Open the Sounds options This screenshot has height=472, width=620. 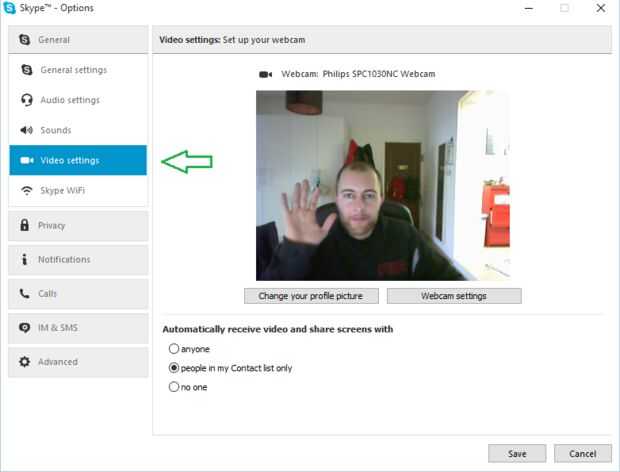[x=78, y=130]
